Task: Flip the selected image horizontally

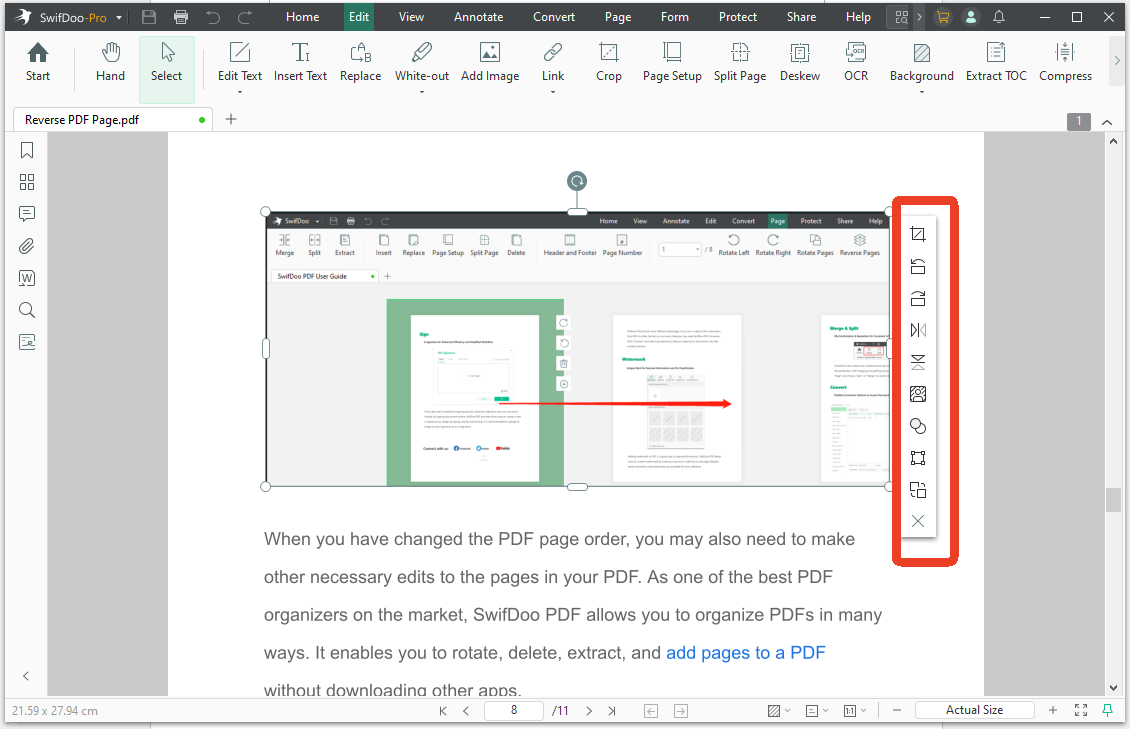Action: [x=917, y=330]
